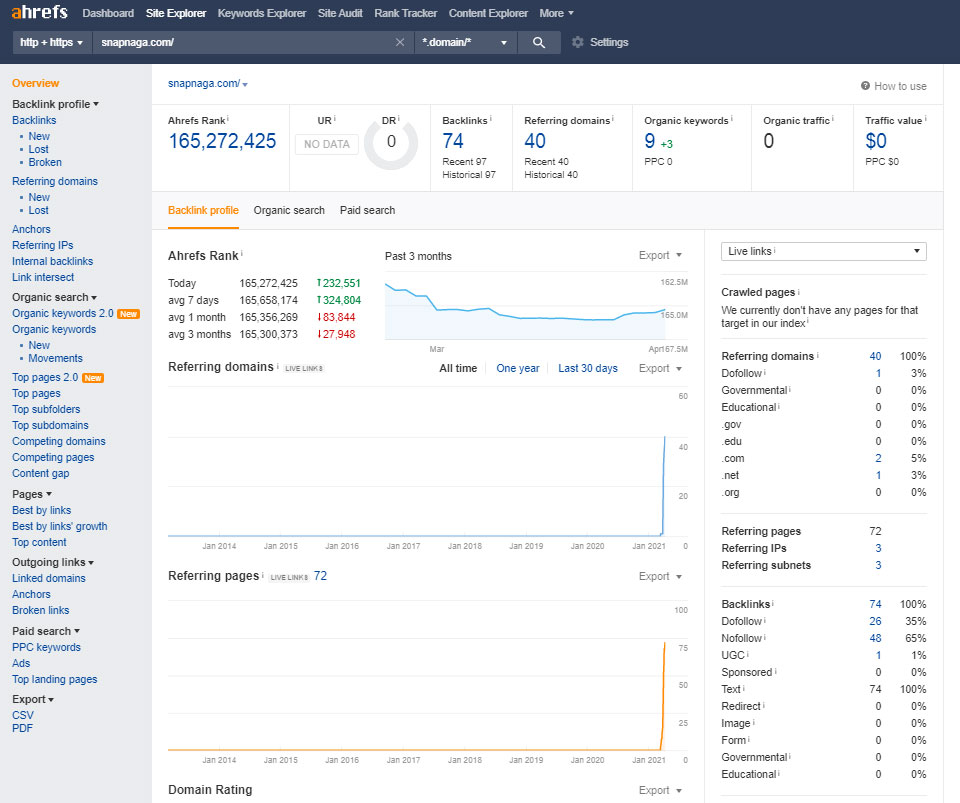960x803 pixels.
Task: Open the Anchors link under Backlink profile
Action: pyautogui.click(x=31, y=230)
